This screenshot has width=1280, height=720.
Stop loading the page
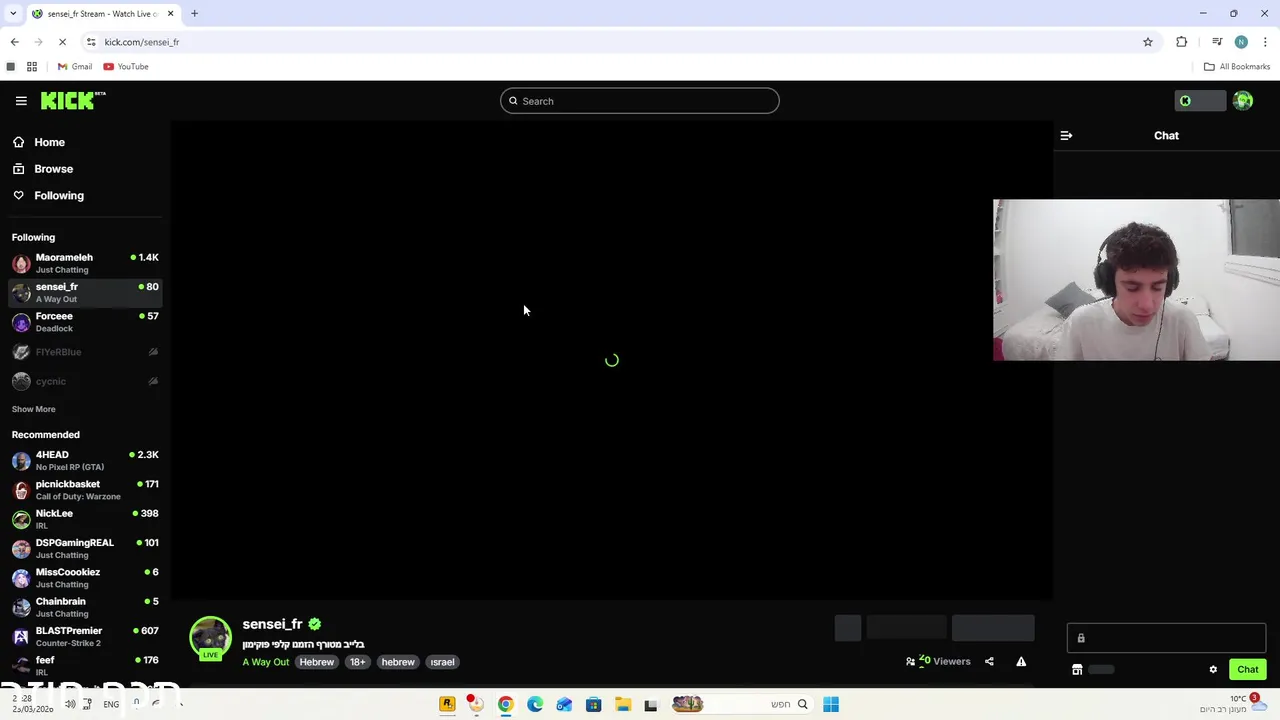62,42
